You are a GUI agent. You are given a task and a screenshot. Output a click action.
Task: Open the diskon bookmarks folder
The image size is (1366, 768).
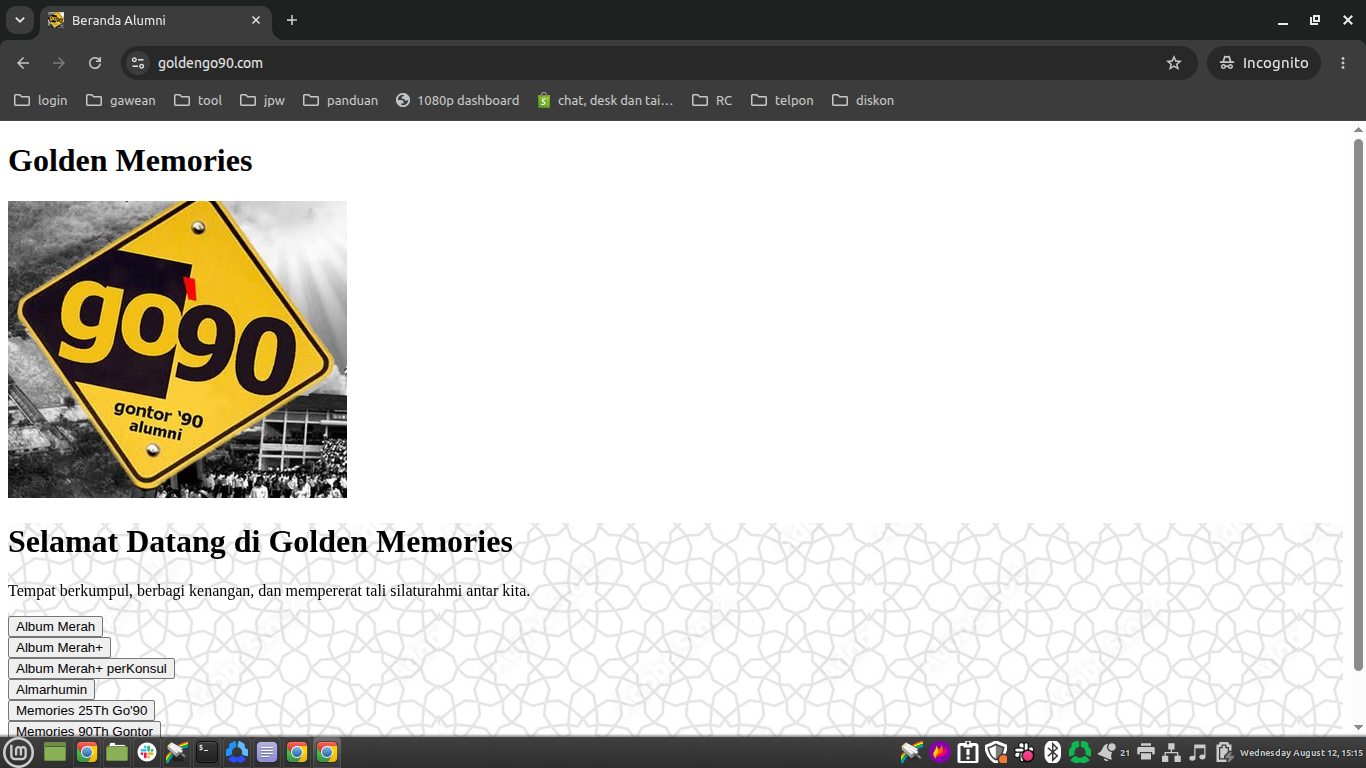pos(863,100)
